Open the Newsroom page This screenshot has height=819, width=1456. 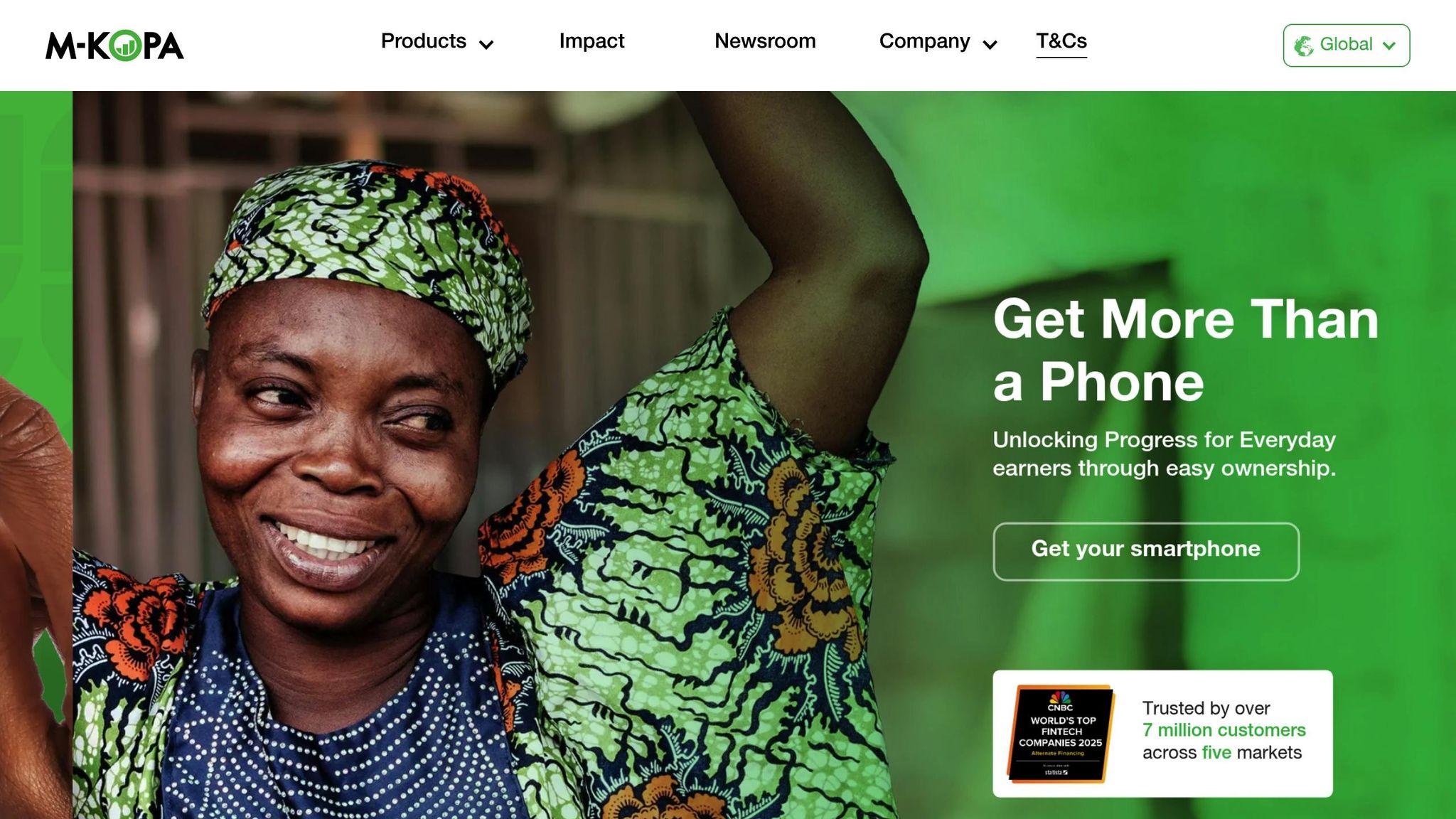pyautogui.click(x=765, y=41)
